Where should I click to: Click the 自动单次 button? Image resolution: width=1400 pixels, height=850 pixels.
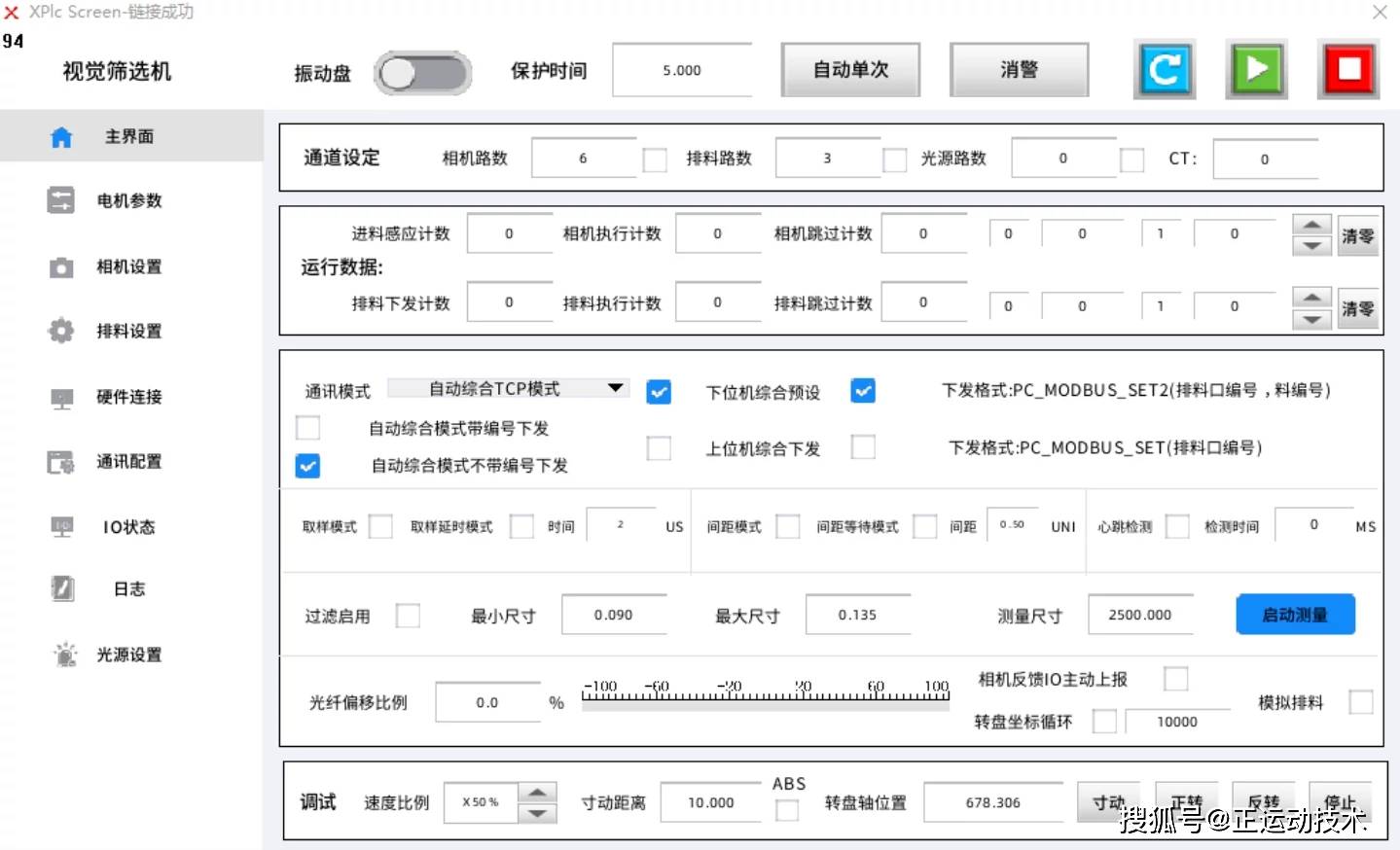850,70
